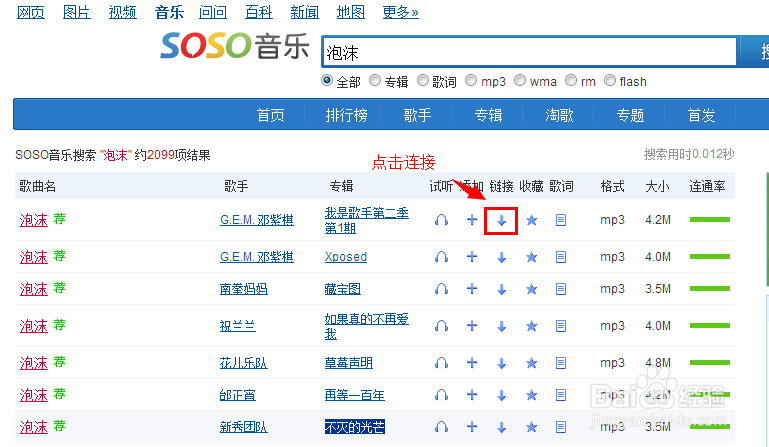This screenshot has height=447, width=769.
Task: Star the 草莓声明 album song
Action: (532, 363)
